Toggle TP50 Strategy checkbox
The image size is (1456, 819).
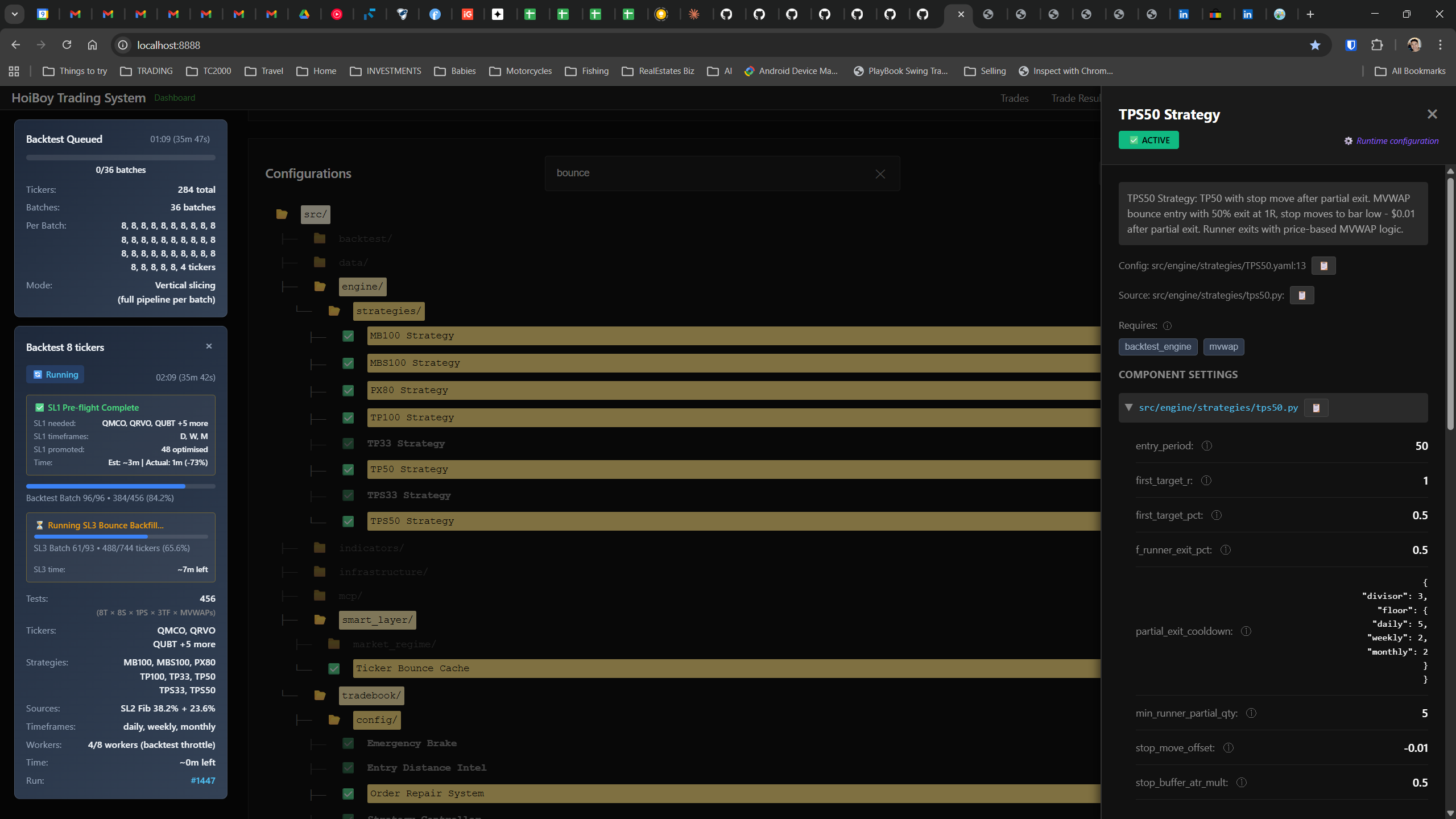coord(348,470)
